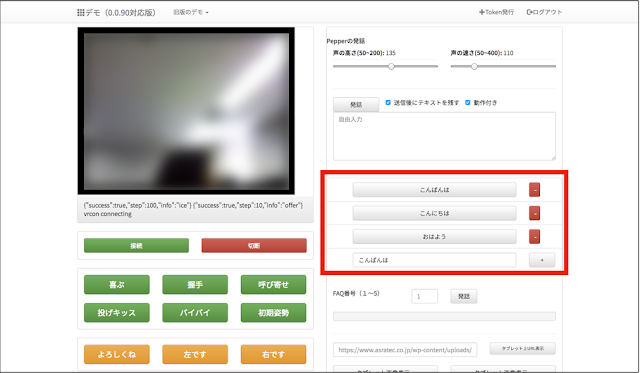Trigger the 投げキッス motion button

pos(117,313)
